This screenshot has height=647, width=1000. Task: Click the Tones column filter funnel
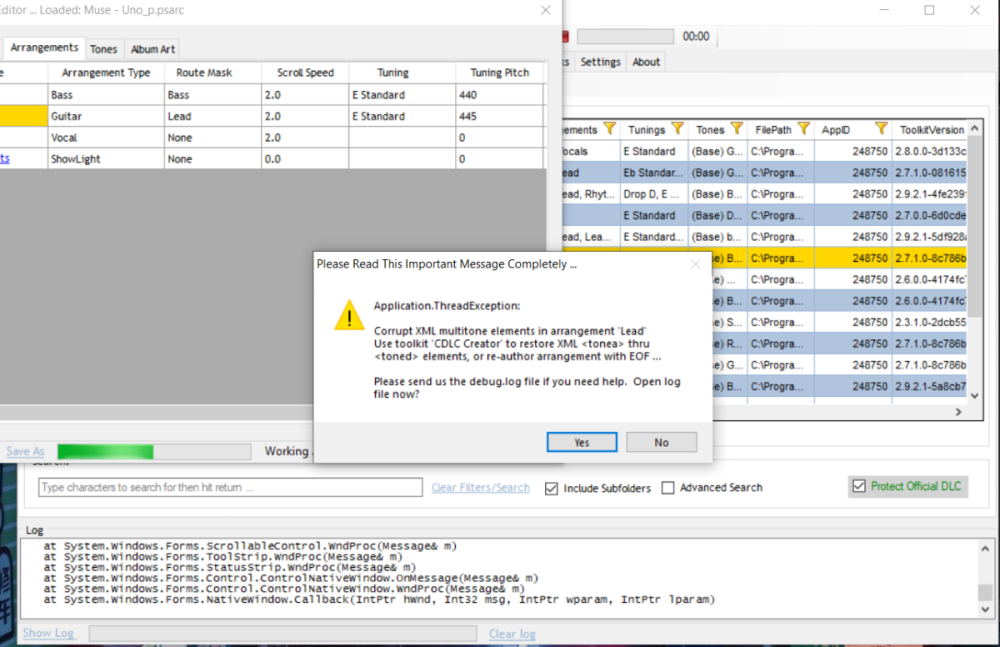[x=737, y=129]
